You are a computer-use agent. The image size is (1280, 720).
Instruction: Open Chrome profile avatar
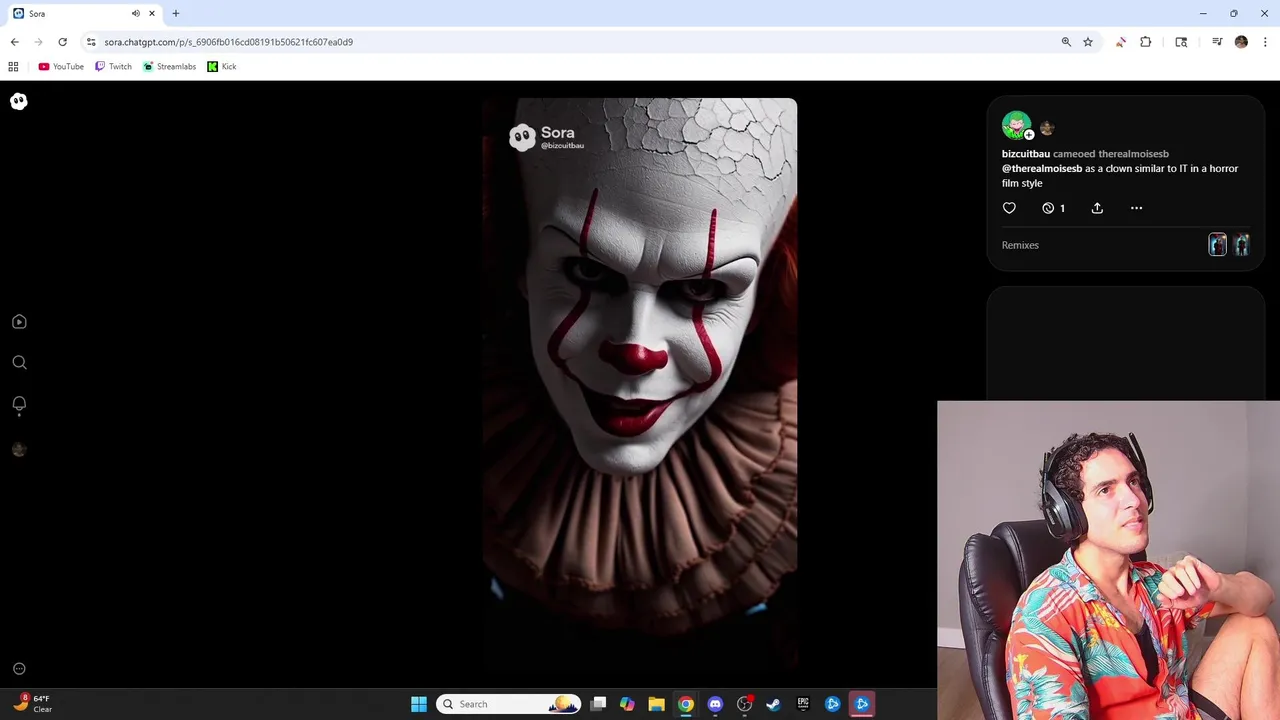(x=1241, y=42)
